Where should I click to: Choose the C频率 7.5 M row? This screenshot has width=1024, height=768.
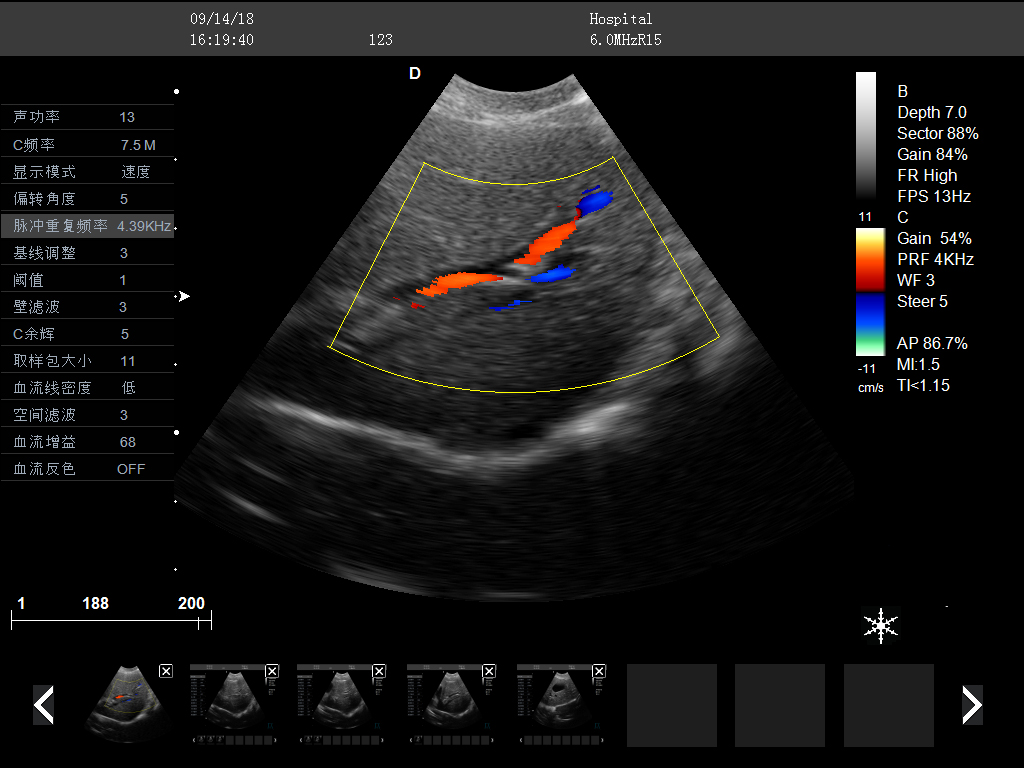coord(87,145)
